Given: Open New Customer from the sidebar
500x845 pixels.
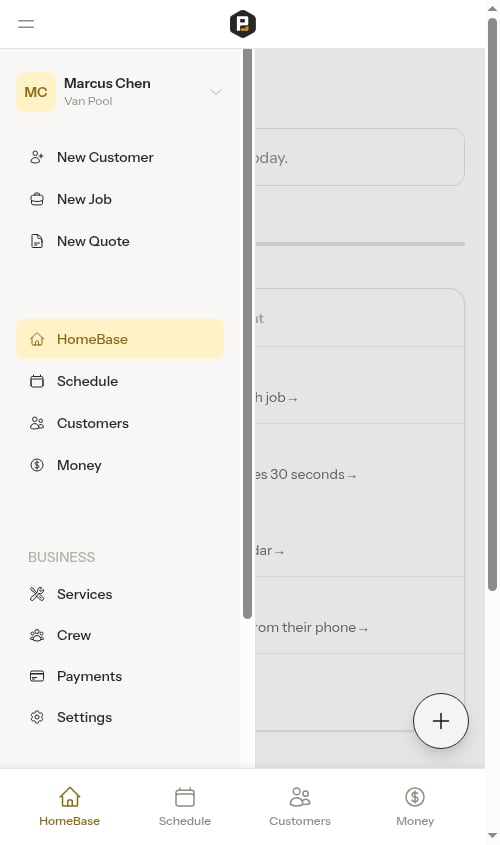Looking at the screenshot, I should tap(120, 157).
